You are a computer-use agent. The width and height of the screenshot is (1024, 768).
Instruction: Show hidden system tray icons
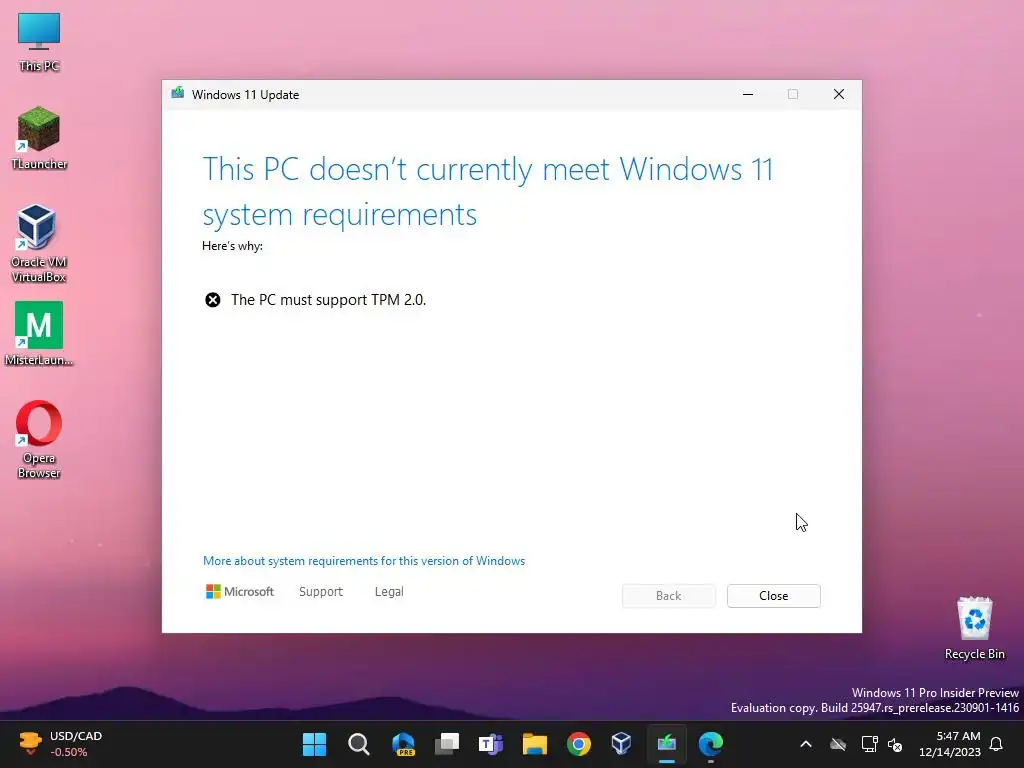(x=806, y=744)
